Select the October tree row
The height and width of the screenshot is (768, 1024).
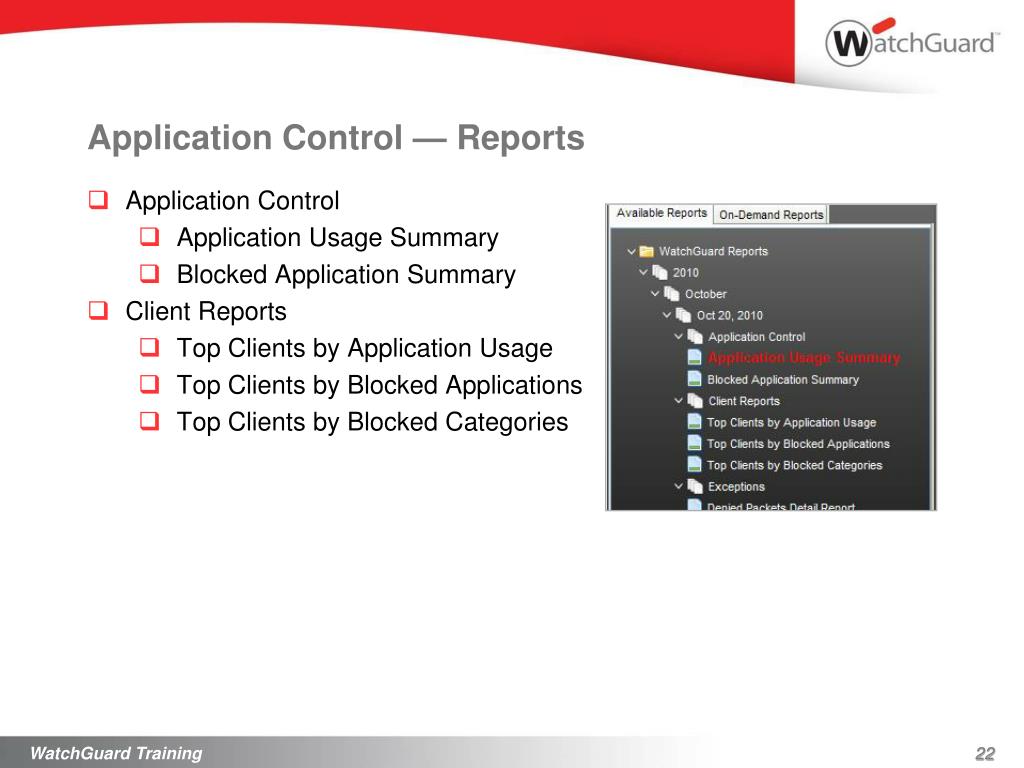tap(705, 295)
